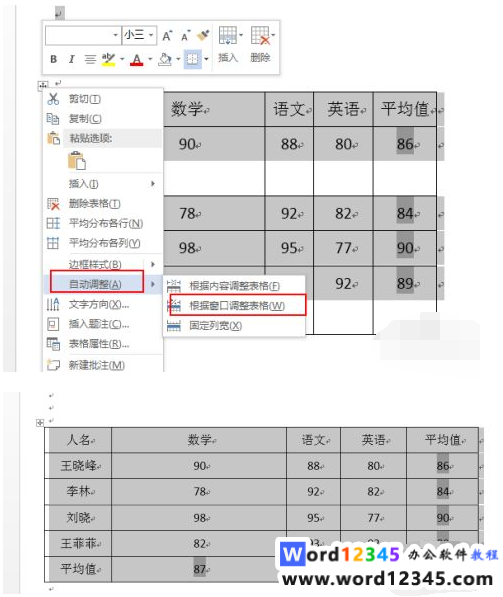Click the borders button

pos(193,59)
